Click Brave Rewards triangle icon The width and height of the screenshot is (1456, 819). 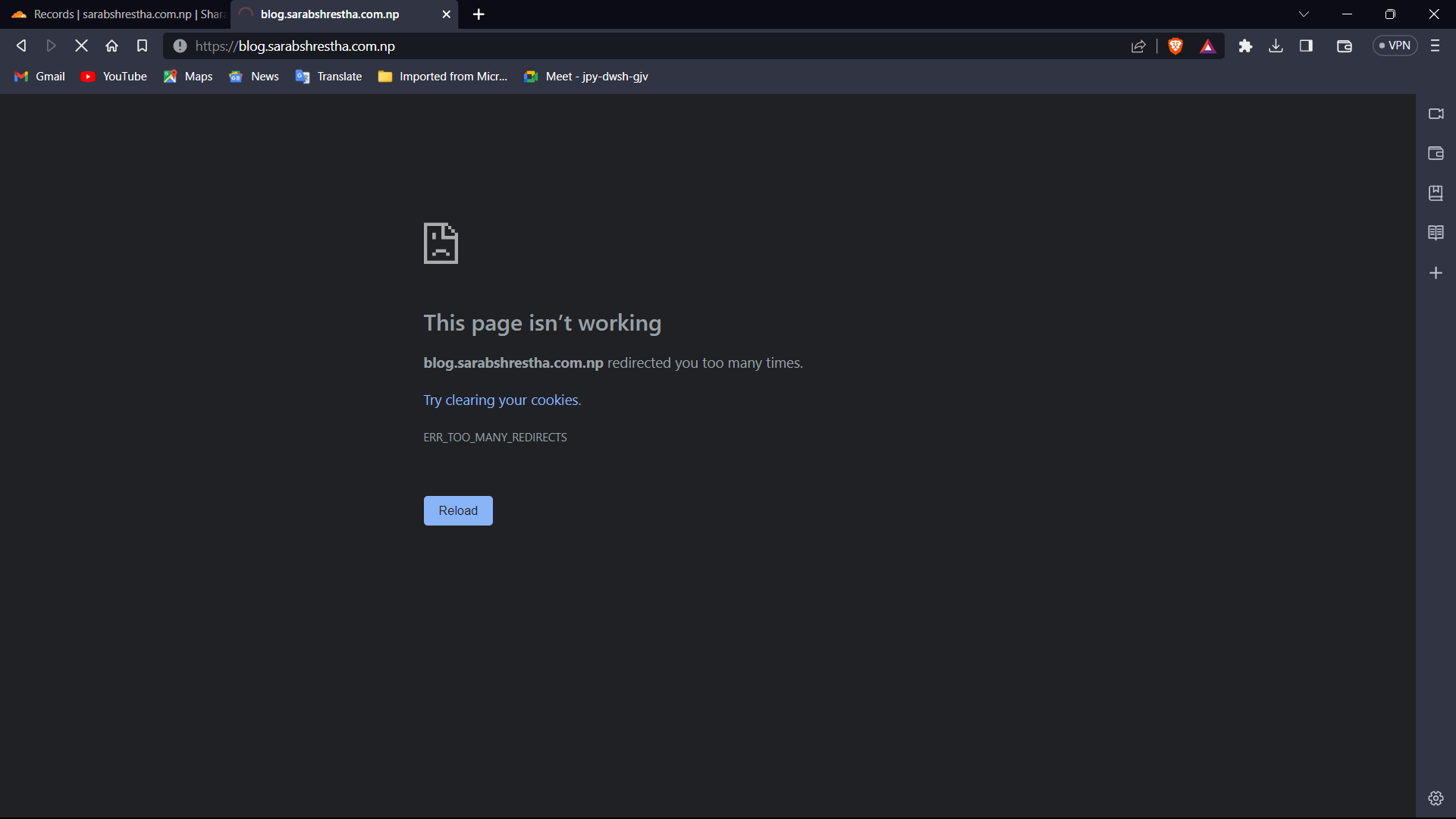[x=1208, y=46]
